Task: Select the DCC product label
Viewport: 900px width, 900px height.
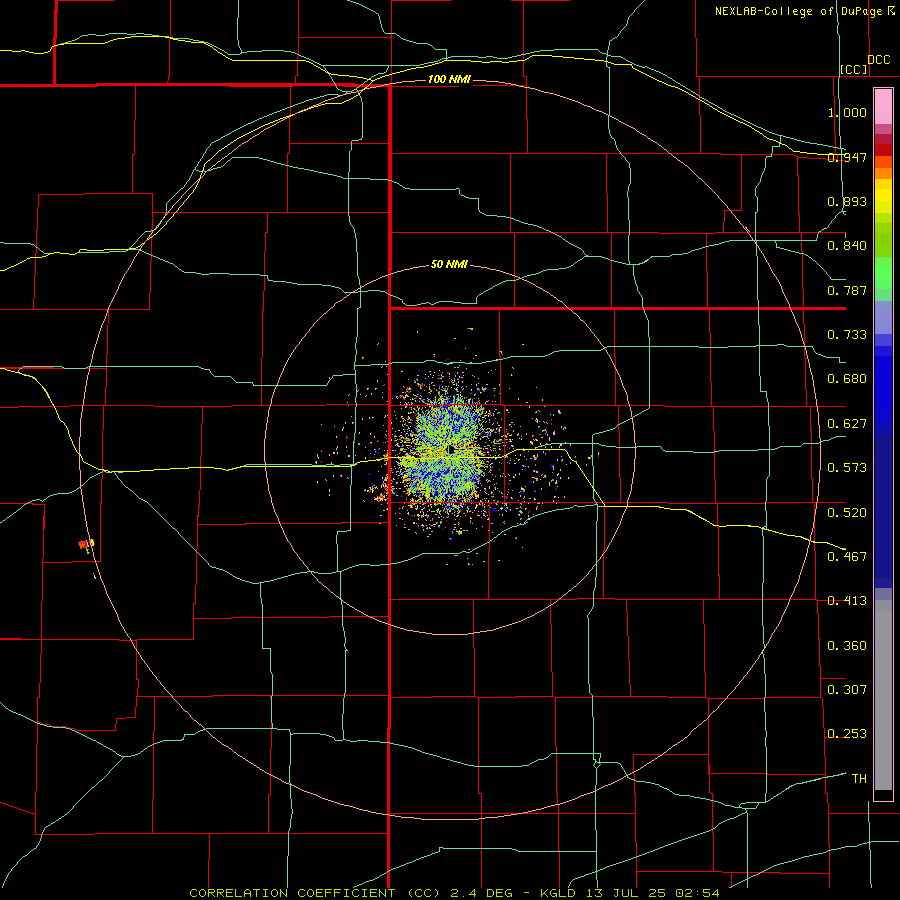Action: click(x=878, y=60)
